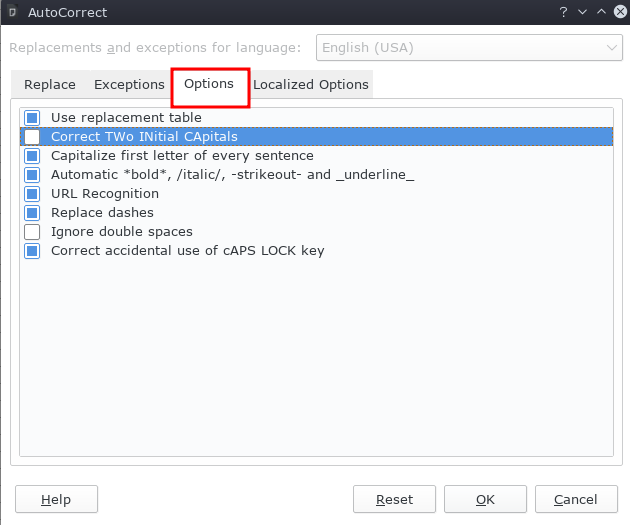Image resolution: width=630 pixels, height=525 pixels.
Task: Uncheck Capitalize first letter of every sentence
Action: point(32,156)
